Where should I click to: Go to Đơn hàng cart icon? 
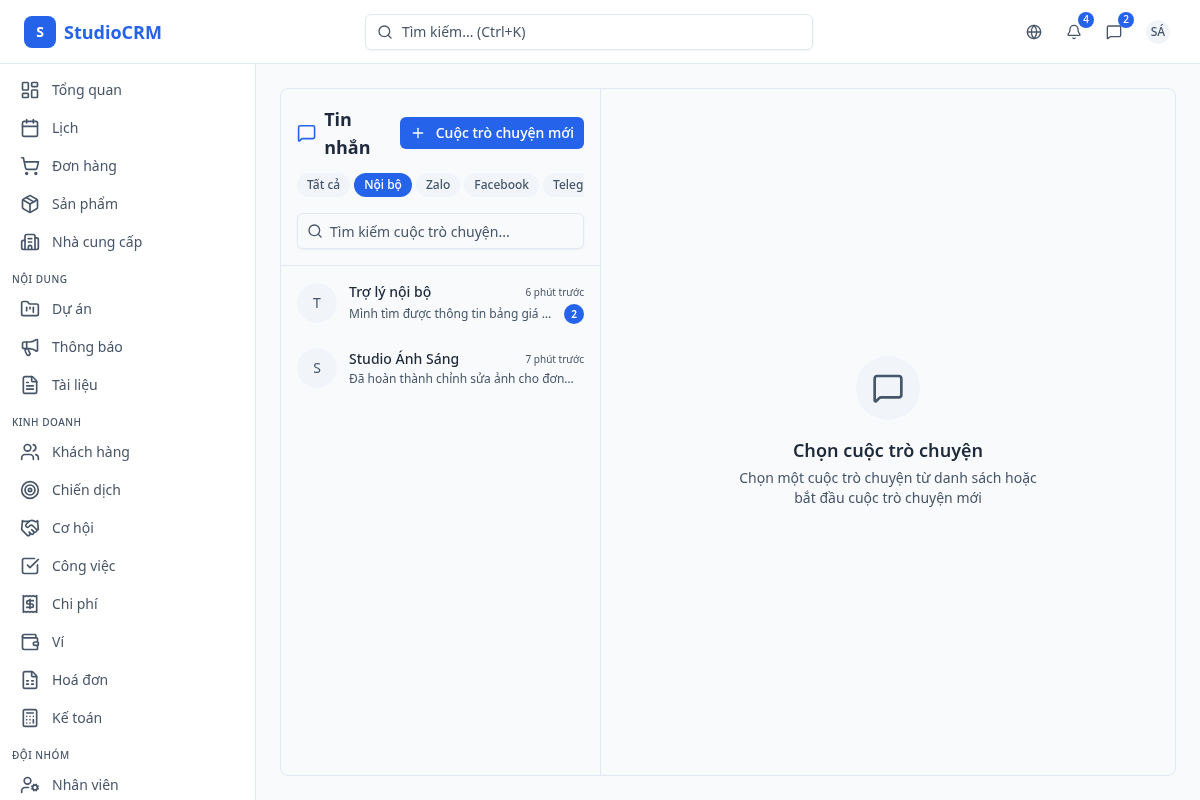pyautogui.click(x=30, y=166)
